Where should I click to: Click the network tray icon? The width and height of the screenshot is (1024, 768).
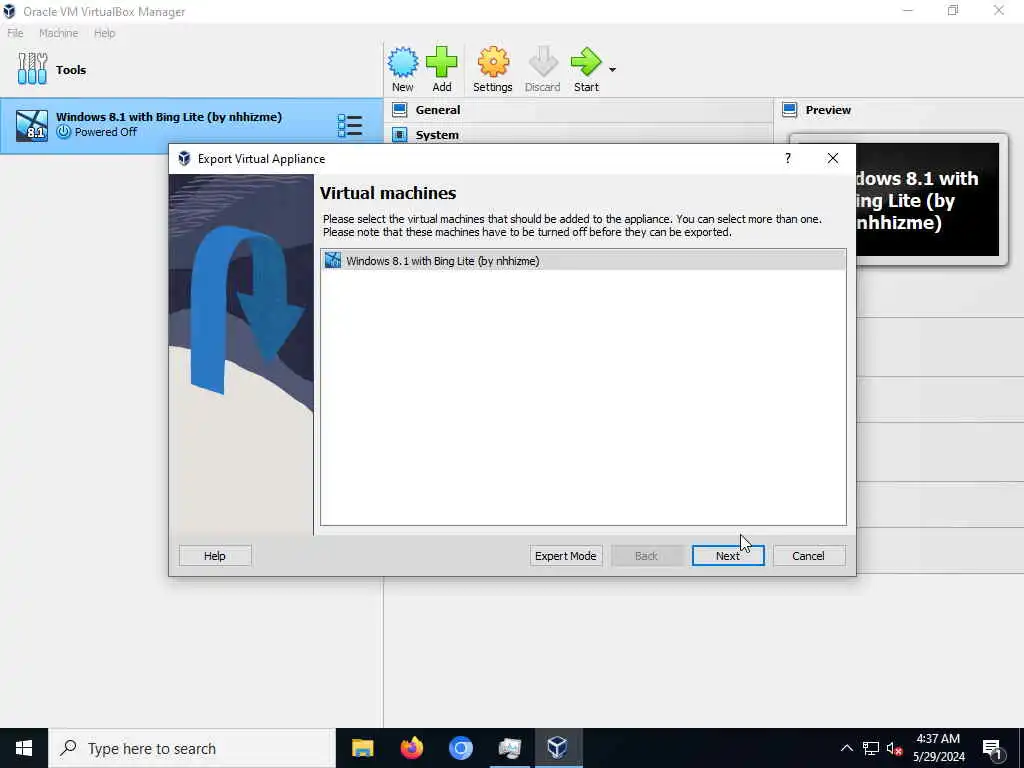click(x=871, y=748)
